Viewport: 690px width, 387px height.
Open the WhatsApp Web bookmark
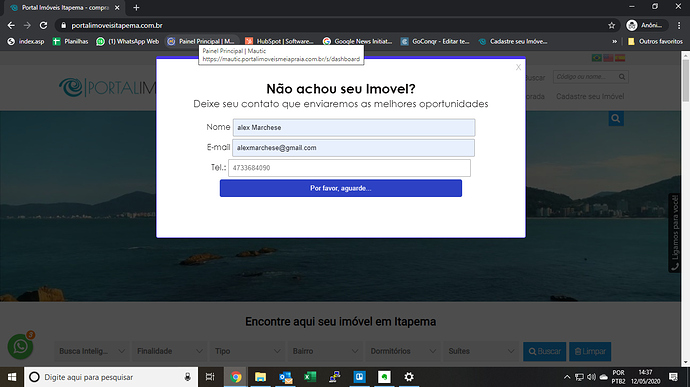[128, 41]
